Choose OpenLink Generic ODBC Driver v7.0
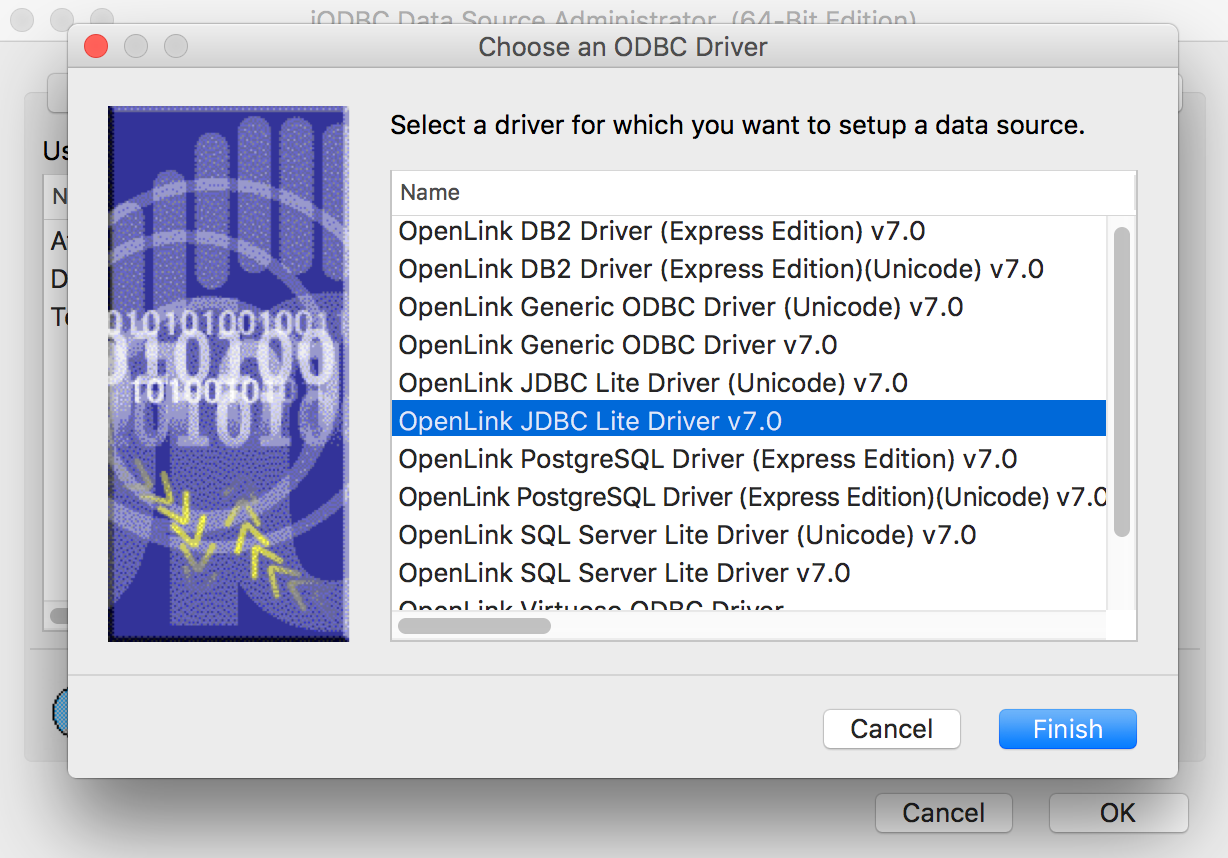This screenshot has width=1228, height=858. (620, 345)
